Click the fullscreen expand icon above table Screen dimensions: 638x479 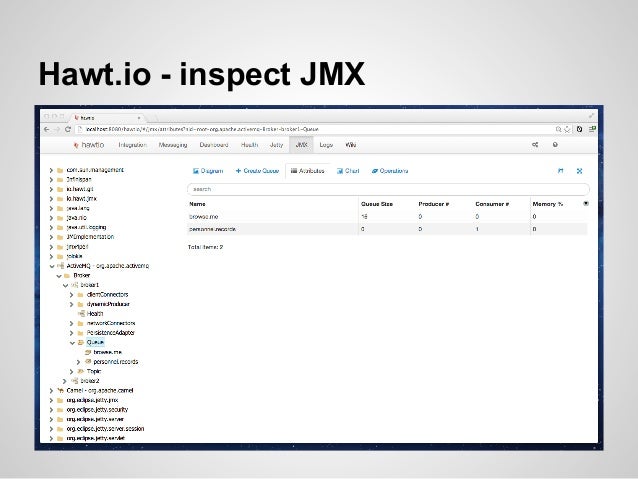[579, 171]
